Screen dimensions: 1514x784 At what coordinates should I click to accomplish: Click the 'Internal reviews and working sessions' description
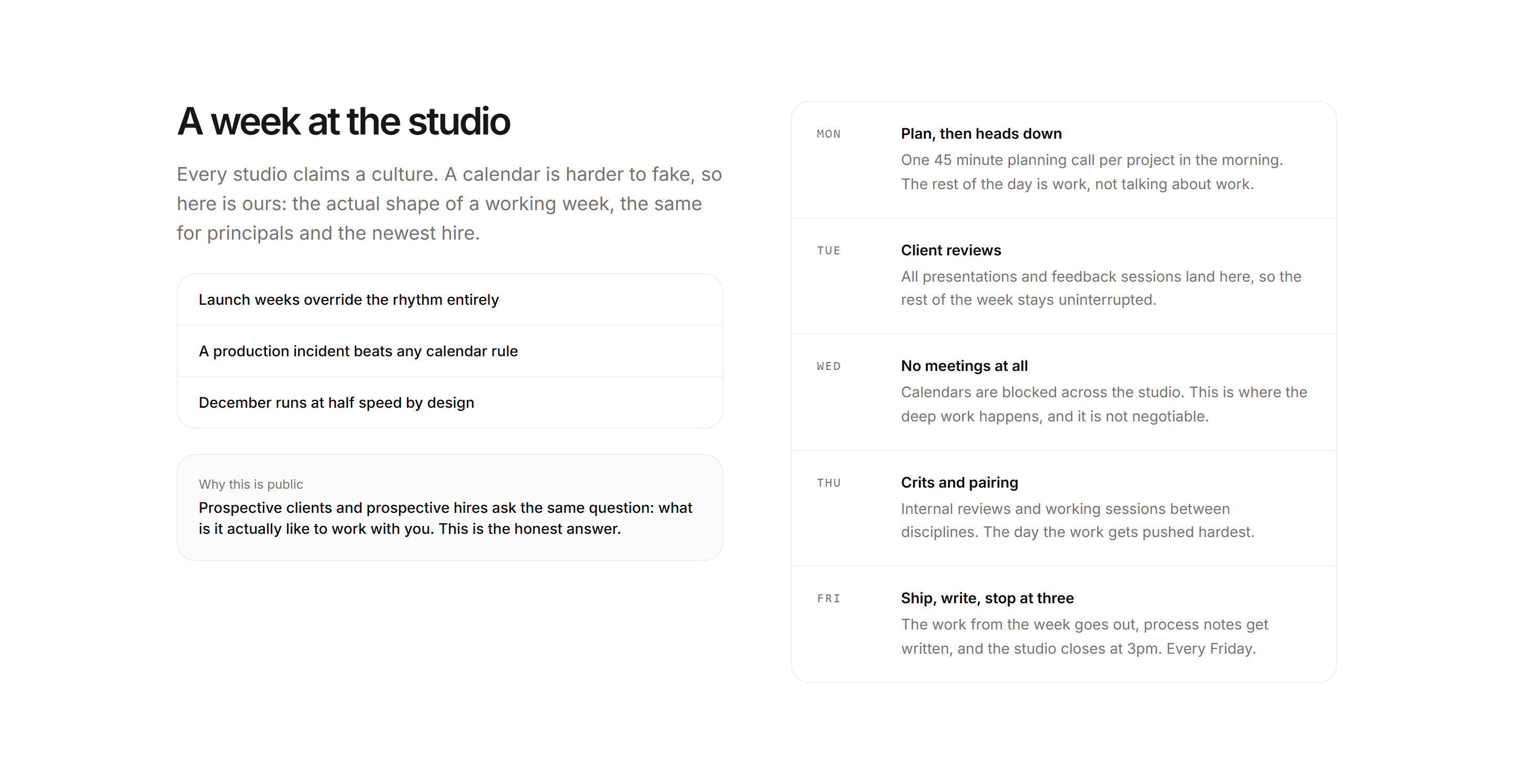[x=1077, y=520]
